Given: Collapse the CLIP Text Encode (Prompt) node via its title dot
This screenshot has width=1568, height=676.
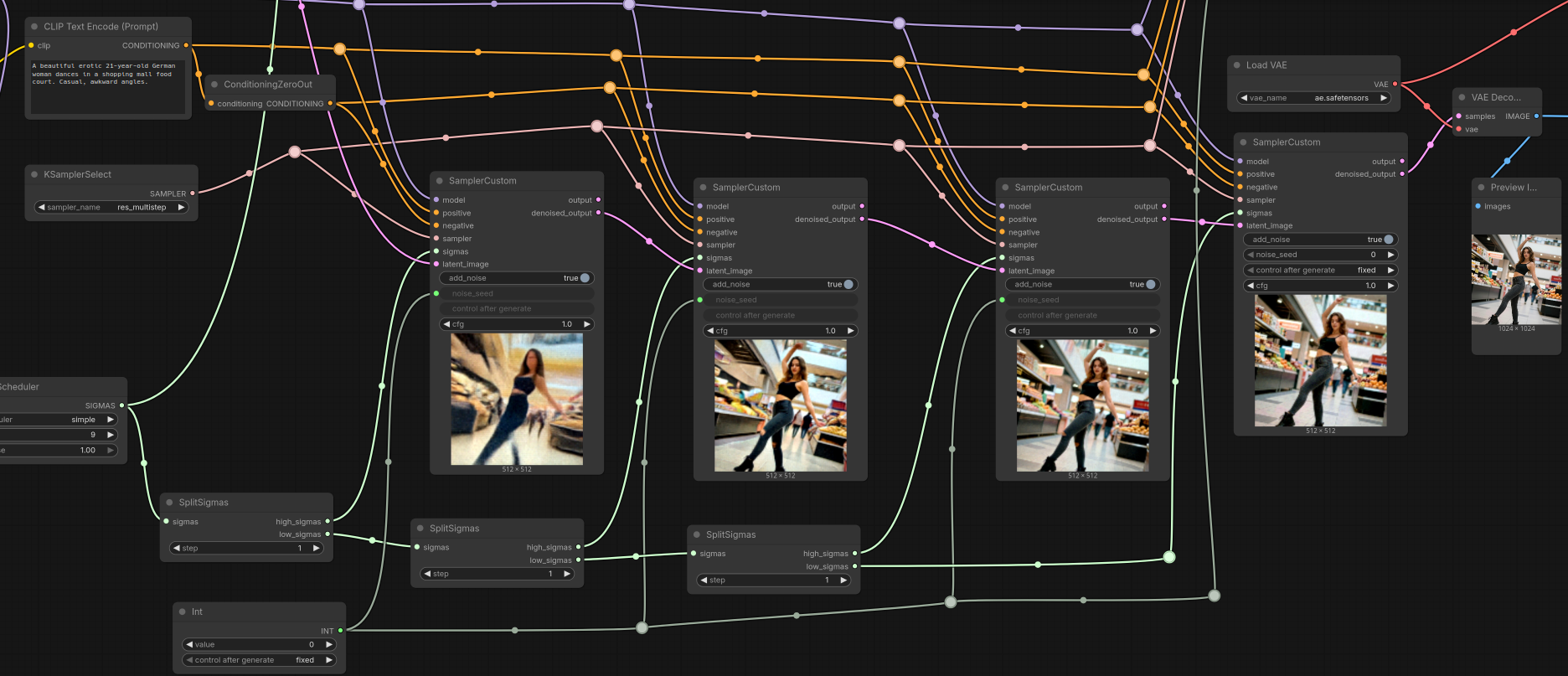Looking at the screenshot, I should click(x=34, y=27).
